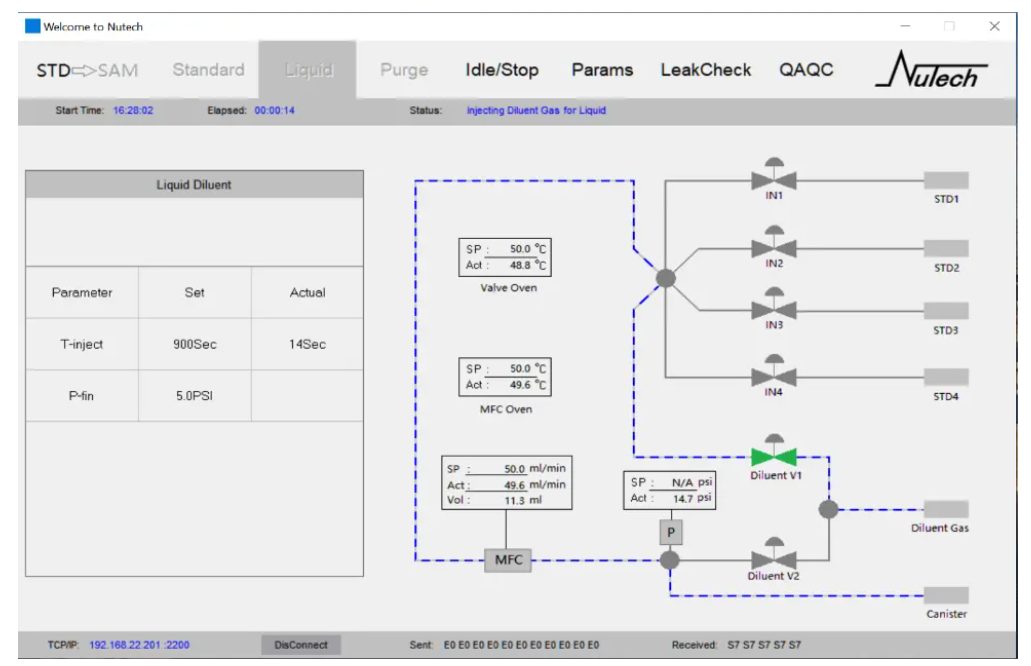Click the T-inject actual value 14Sec
The width and height of the screenshot is (1031, 666).
tap(307, 344)
